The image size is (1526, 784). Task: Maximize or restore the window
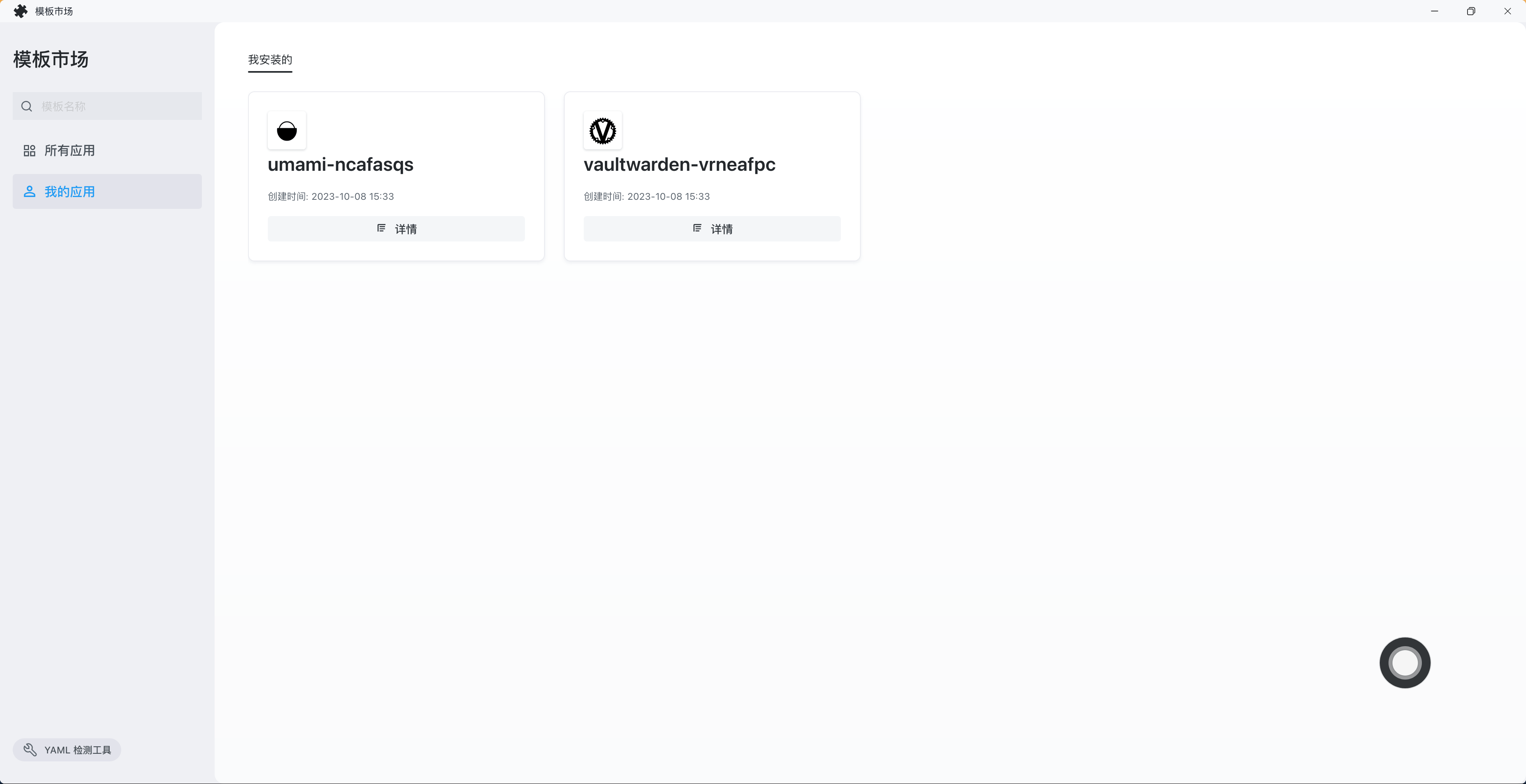(1471, 11)
